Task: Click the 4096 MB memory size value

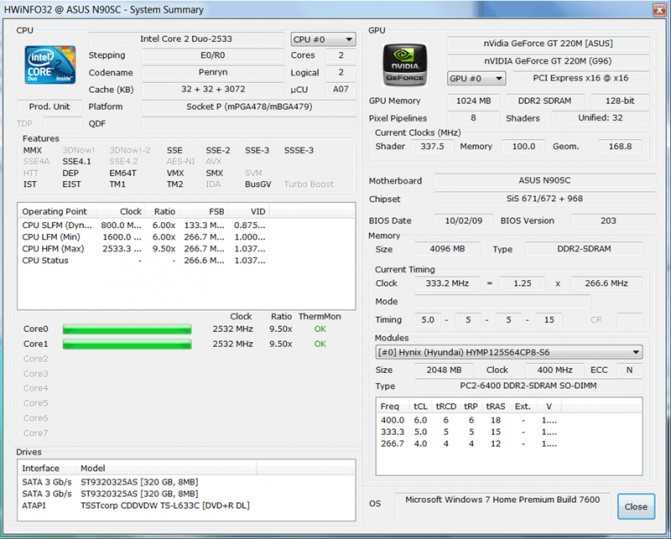Action: (x=447, y=249)
